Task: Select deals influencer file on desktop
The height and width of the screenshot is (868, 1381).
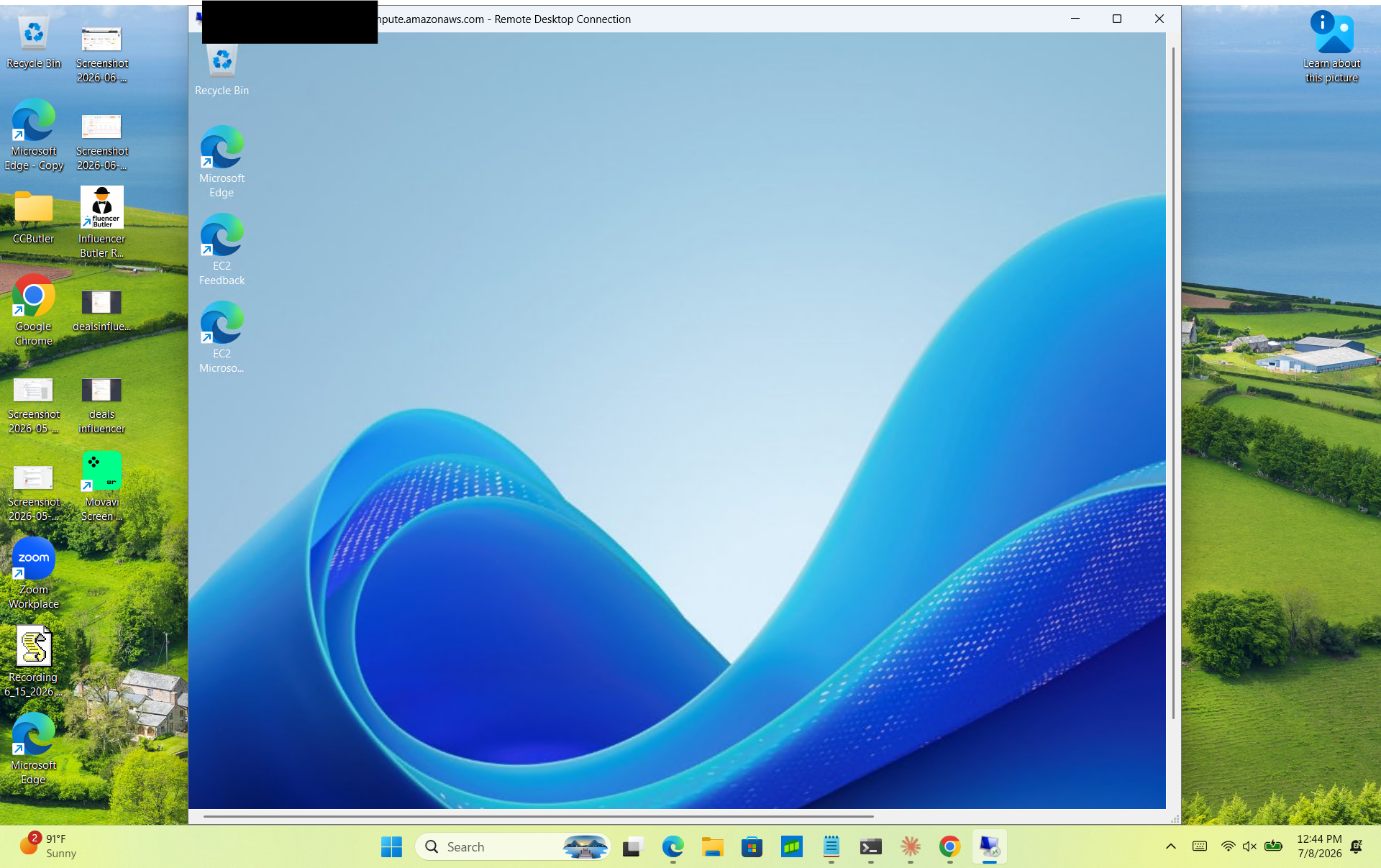Action: [101, 406]
